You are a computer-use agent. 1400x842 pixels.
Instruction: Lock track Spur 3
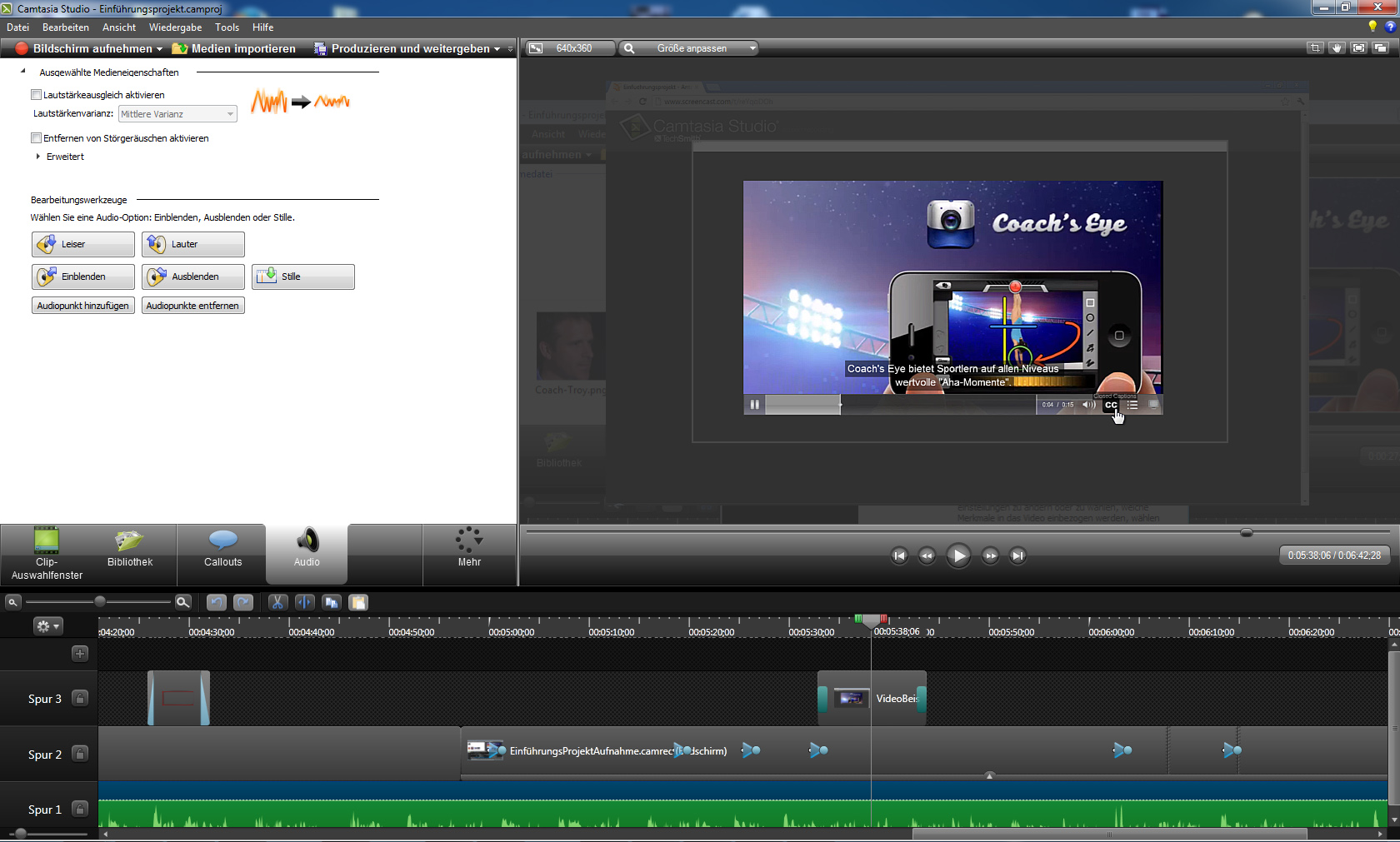(80, 698)
